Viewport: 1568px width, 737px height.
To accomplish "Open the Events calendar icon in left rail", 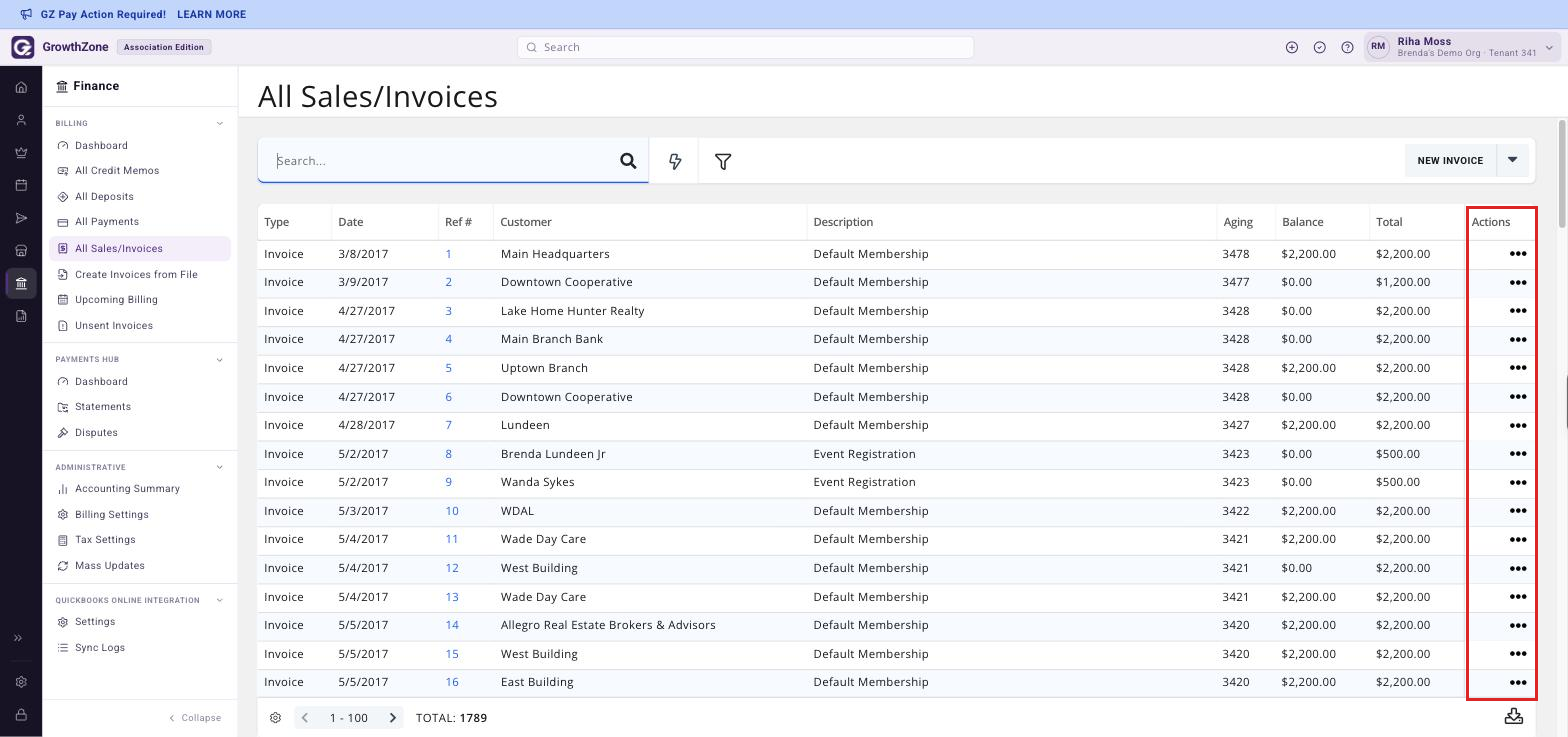I will 21,185.
